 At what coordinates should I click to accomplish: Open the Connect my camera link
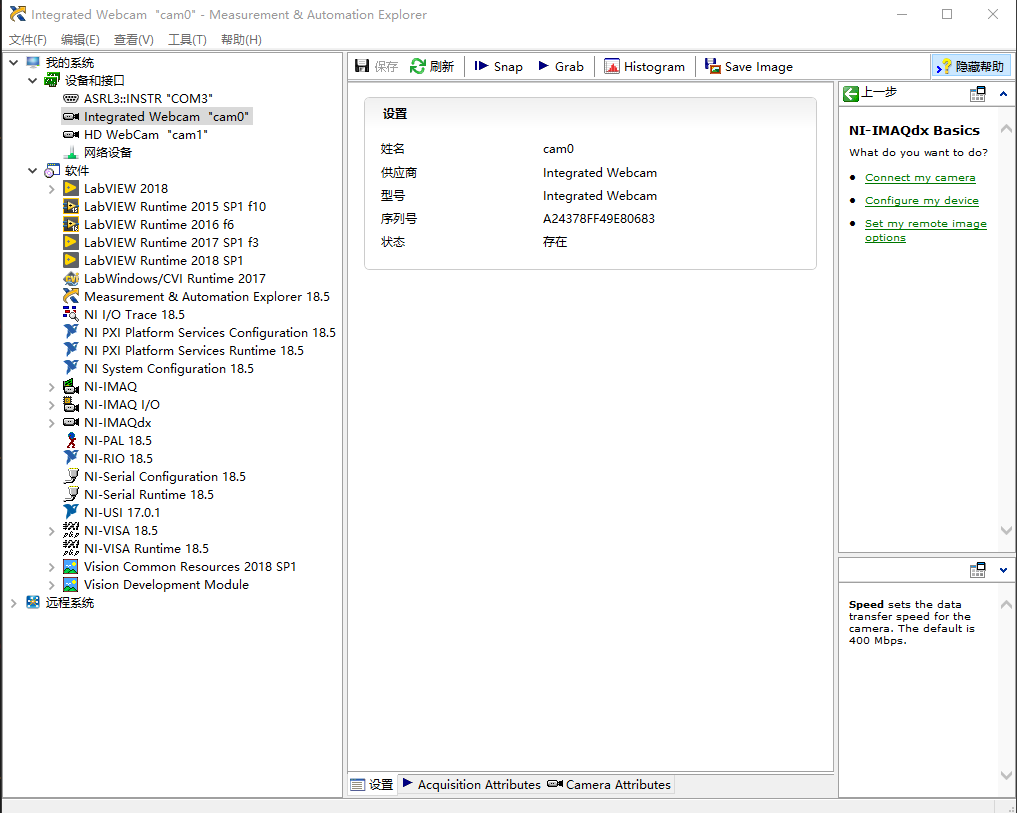tap(920, 177)
